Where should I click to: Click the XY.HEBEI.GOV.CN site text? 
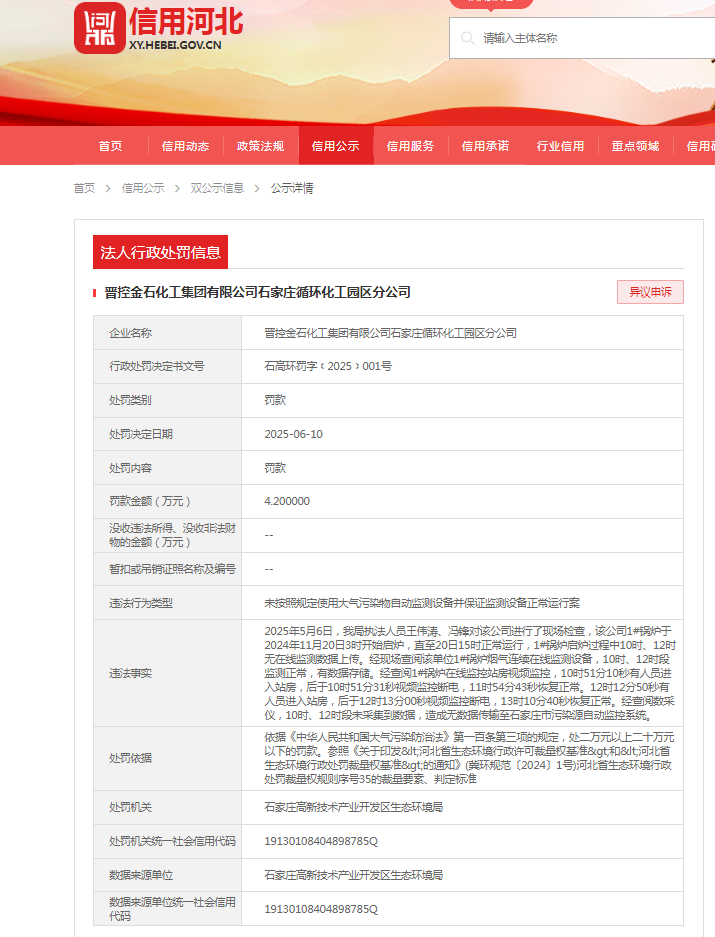pyautogui.click(x=175, y=45)
